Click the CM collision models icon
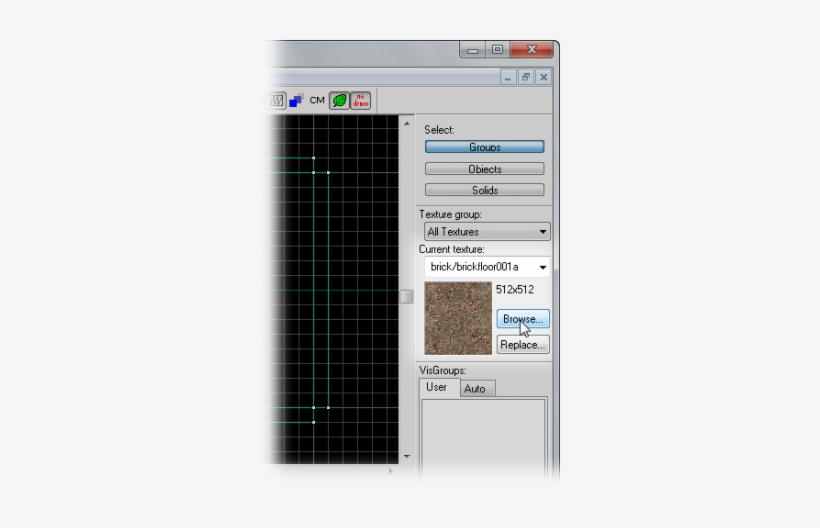This screenshot has height=528, width=820. [x=317, y=100]
